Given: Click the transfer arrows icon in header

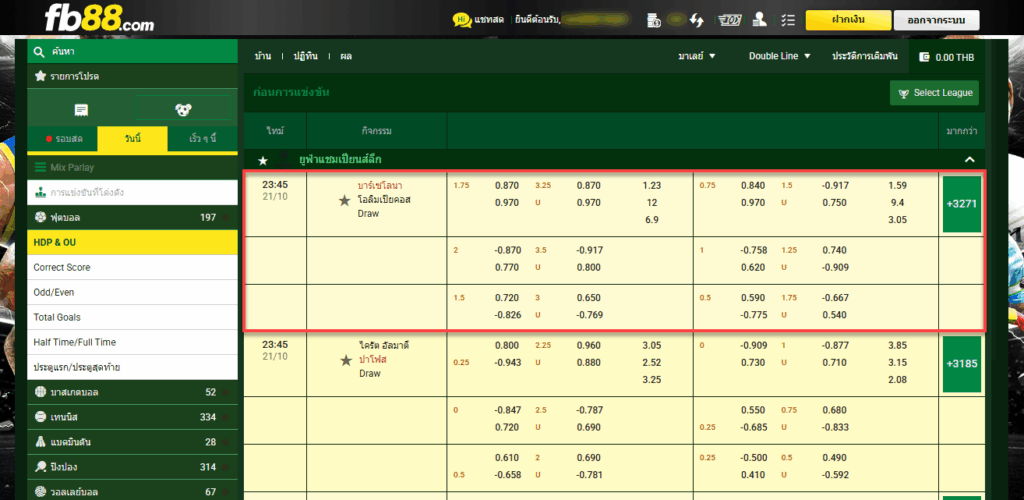Looking at the screenshot, I should 697,20.
